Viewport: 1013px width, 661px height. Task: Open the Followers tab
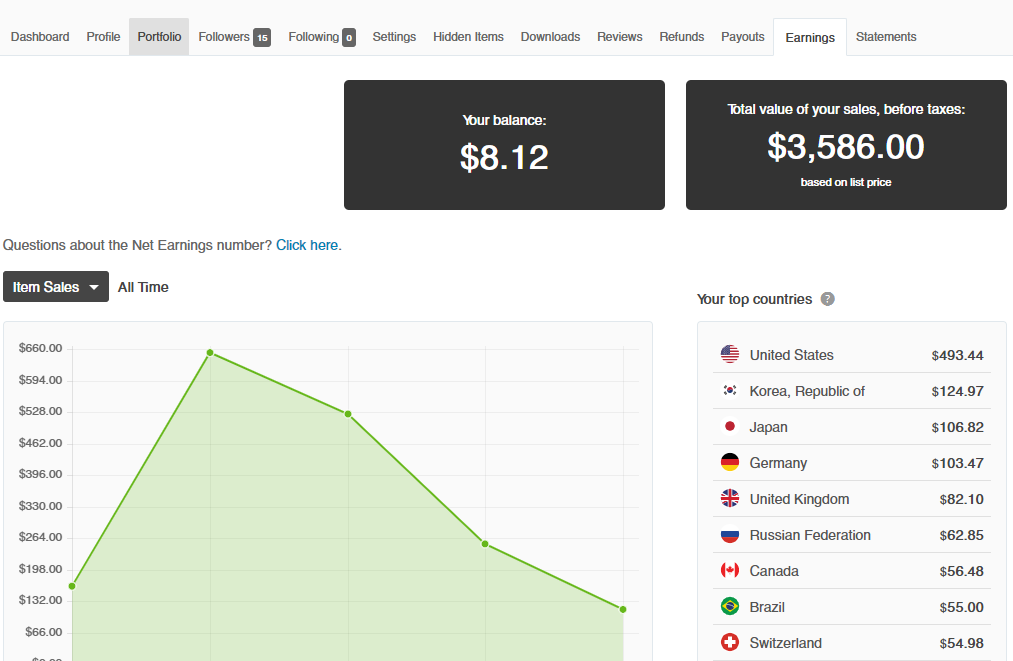tap(234, 37)
